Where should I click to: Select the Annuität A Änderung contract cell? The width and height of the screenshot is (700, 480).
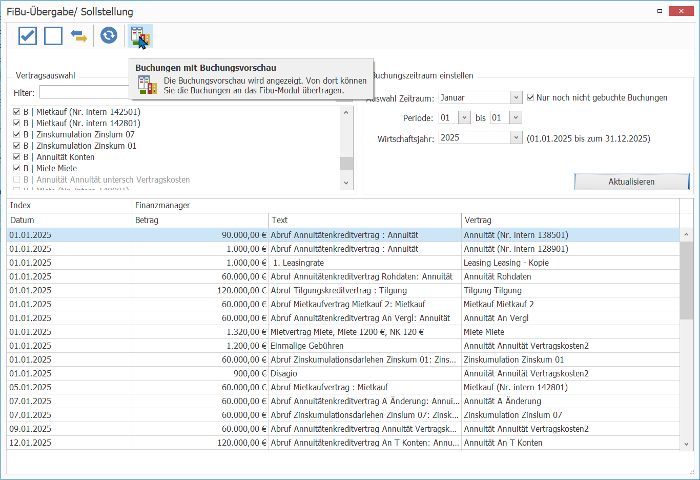[x=571, y=401]
